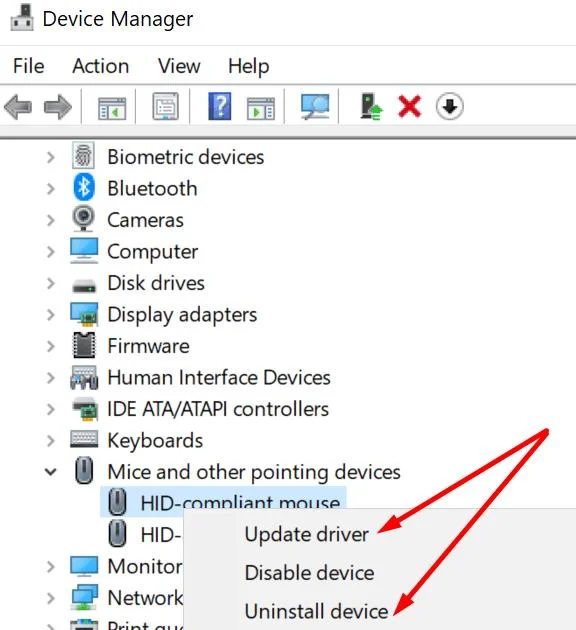Open the Properties toolbar icon
The height and width of the screenshot is (630, 576).
[x=165, y=106]
